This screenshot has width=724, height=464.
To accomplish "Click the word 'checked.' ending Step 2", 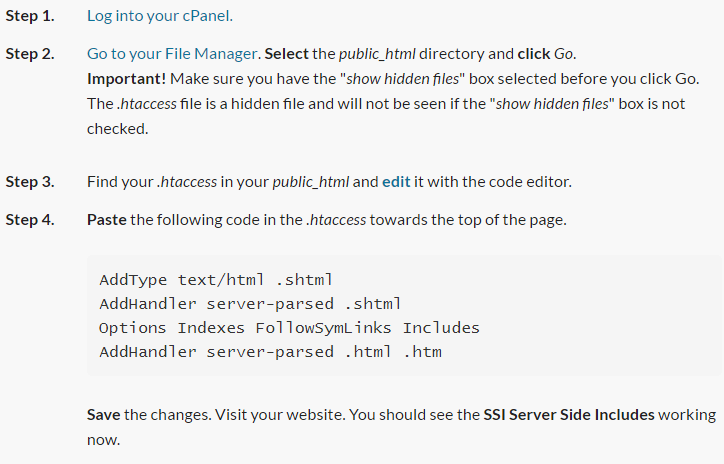I will (116, 129).
